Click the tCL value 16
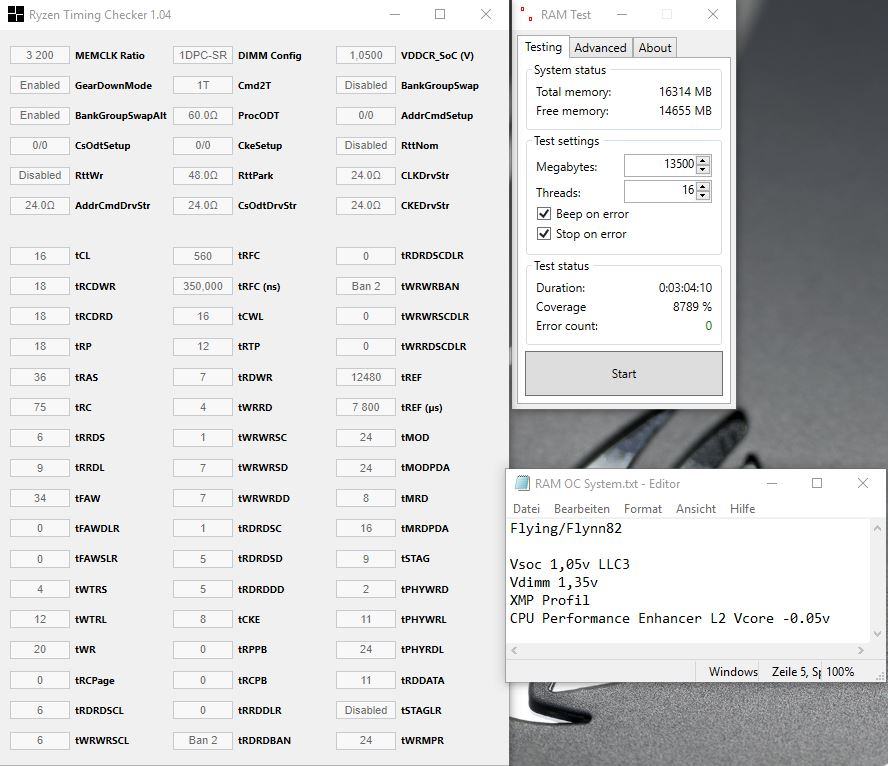888x766 pixels. tap(40, 256)
